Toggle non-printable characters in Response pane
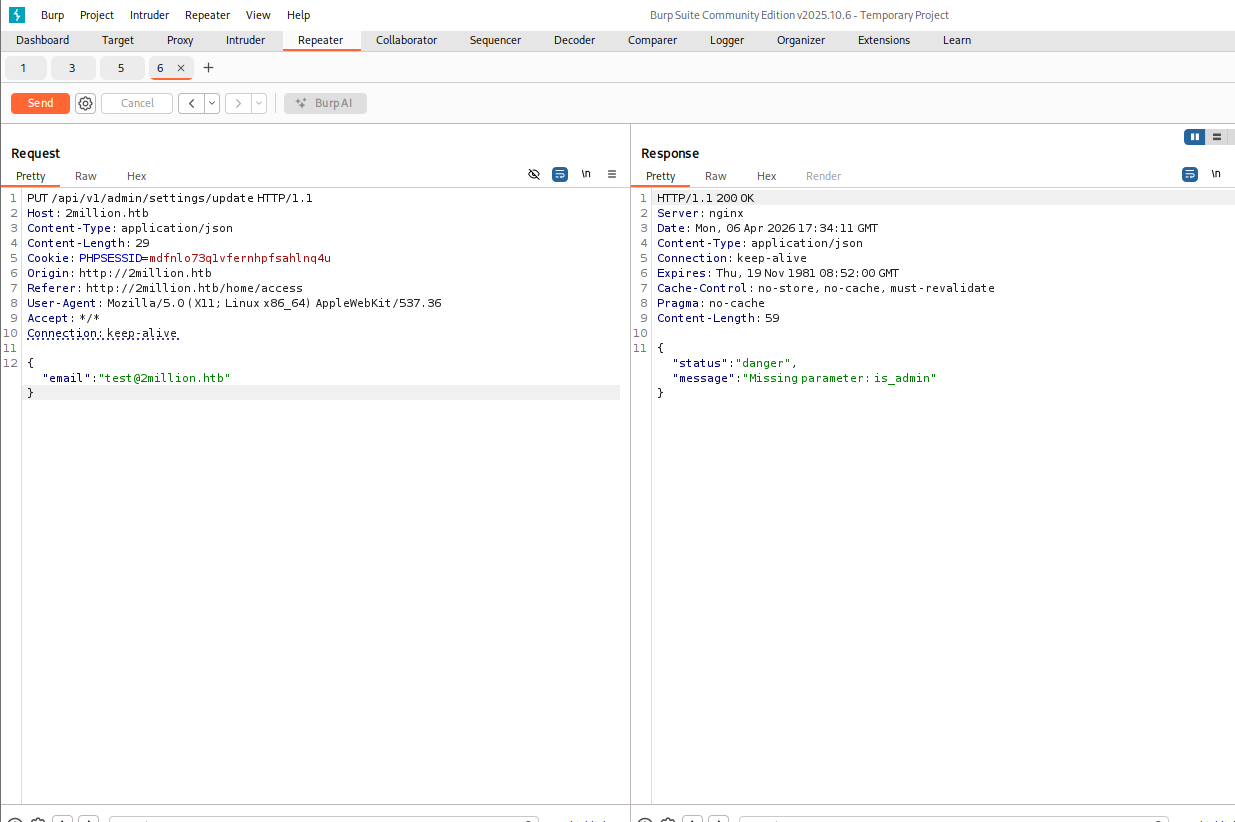Screen dimensions: 1235x822 (1216, 174)
